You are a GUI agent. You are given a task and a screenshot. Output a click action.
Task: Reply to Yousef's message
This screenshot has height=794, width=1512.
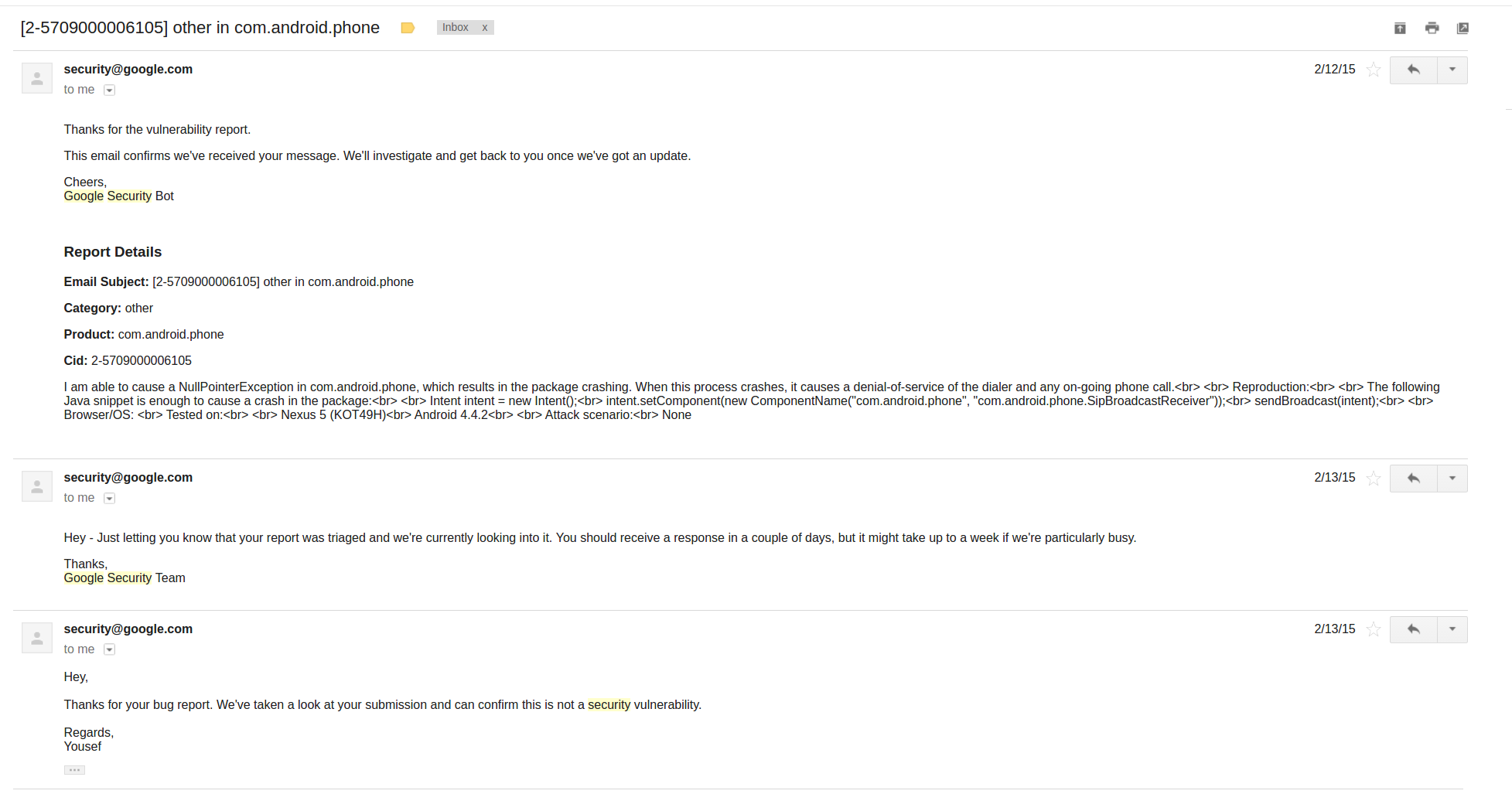pos(1413,629)
